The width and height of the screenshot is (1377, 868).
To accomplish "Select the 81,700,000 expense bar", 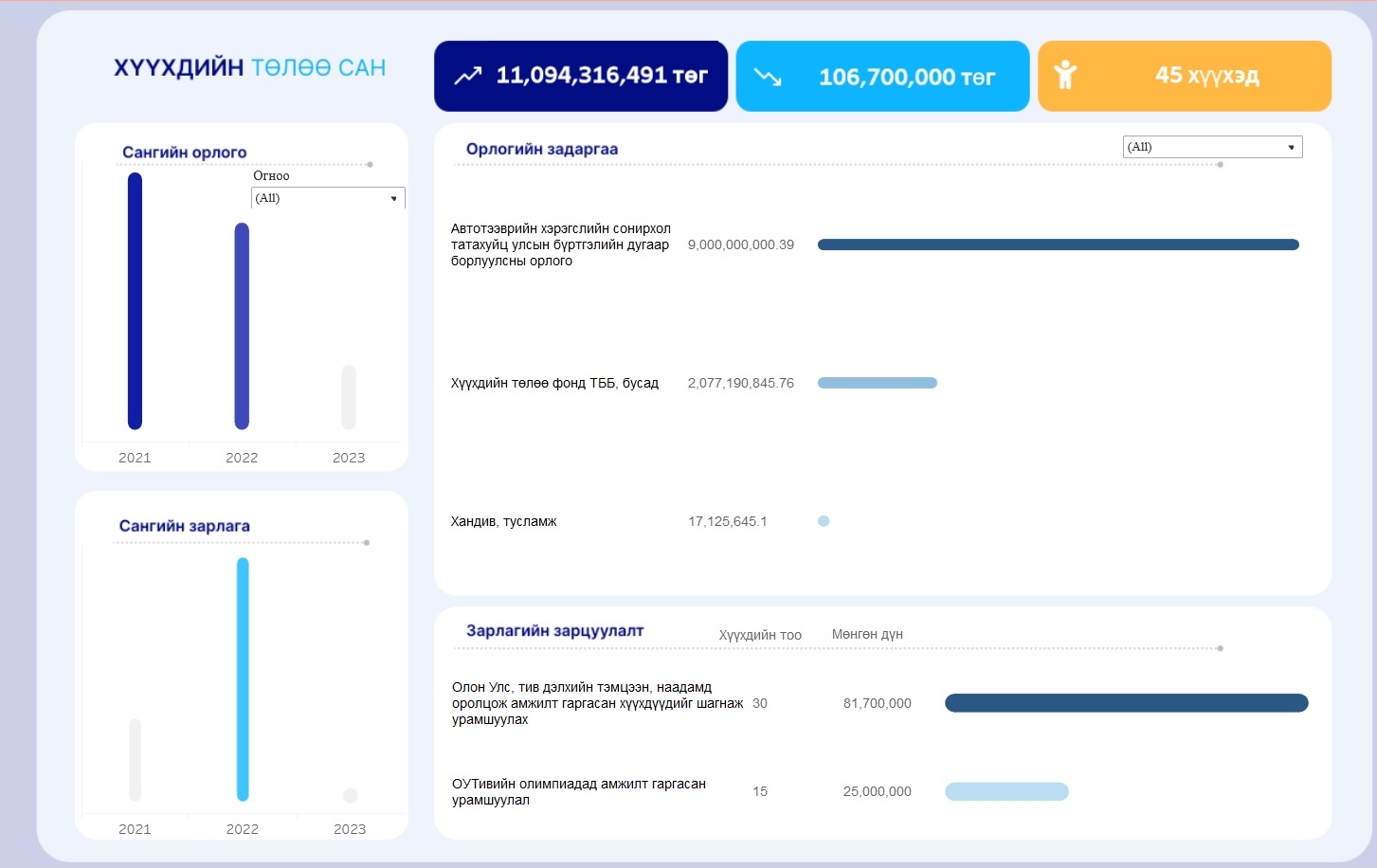I will tap(1126, 703).
